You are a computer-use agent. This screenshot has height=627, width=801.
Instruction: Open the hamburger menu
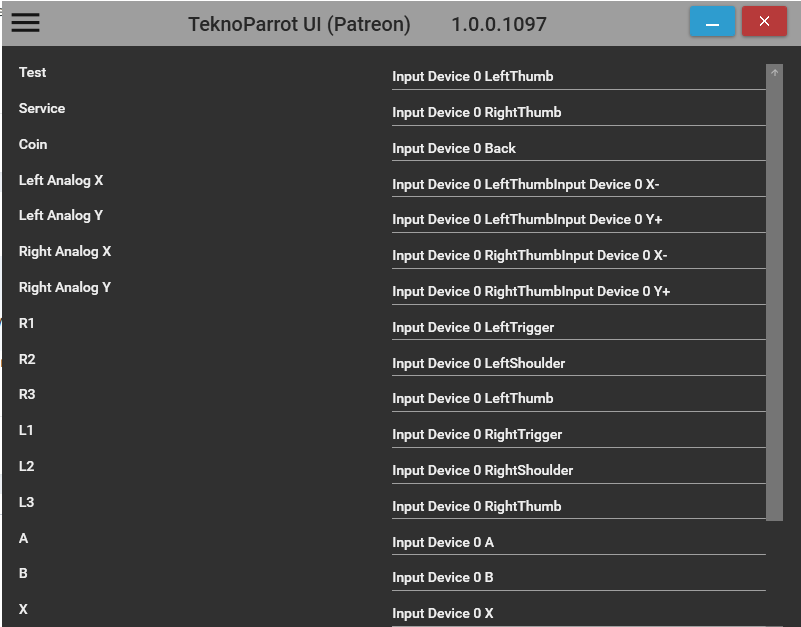pyautogui.click(x=26, y=23)
